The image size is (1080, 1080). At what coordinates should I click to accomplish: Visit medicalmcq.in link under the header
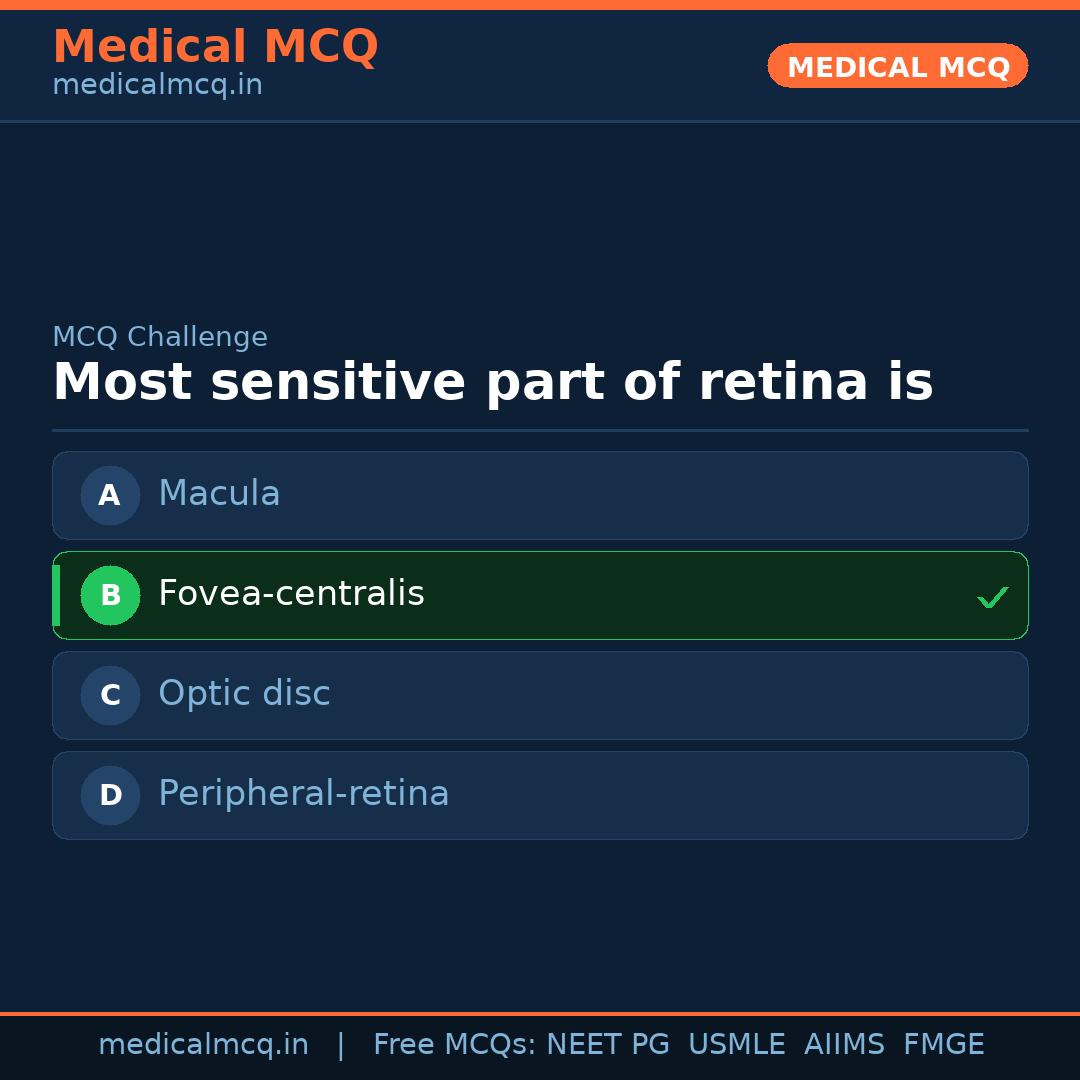coord(157,86)
